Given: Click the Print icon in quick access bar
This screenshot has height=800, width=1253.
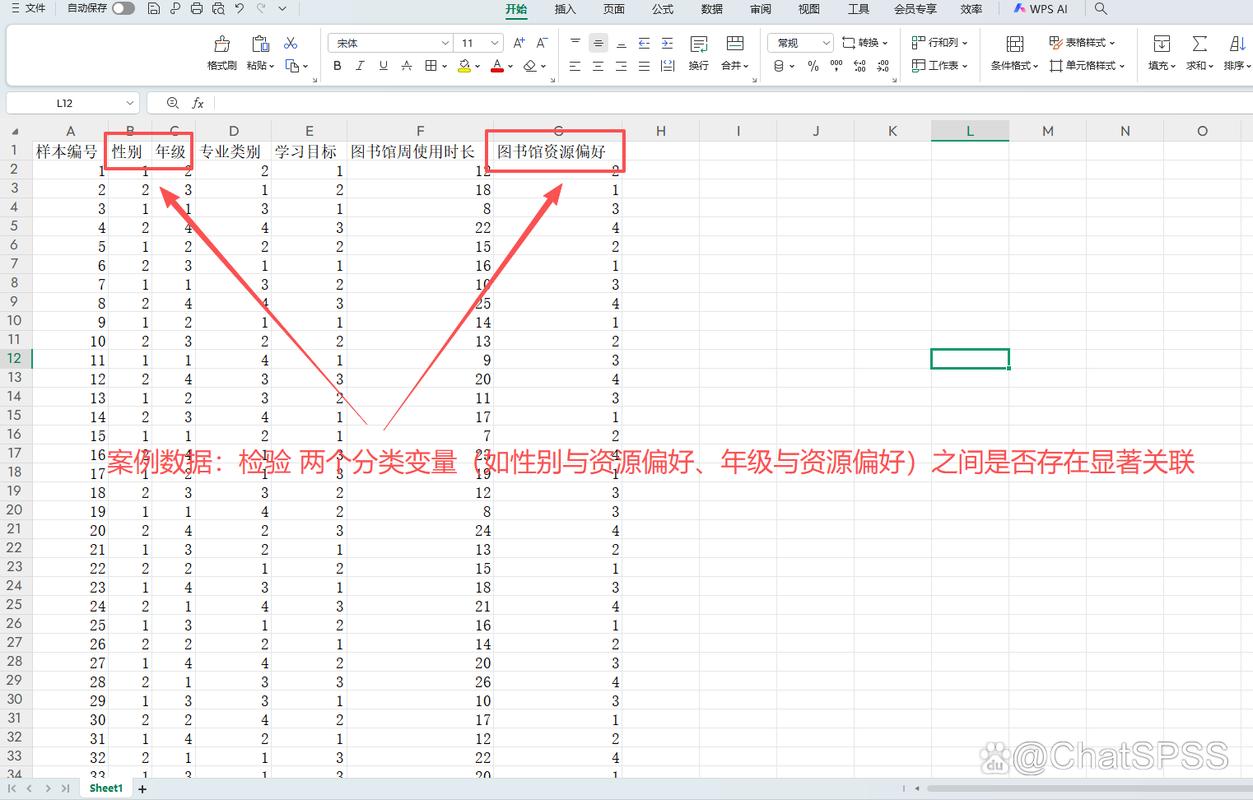Looking at the screenshot, I should pyautogui.click(x=197, y=9).
